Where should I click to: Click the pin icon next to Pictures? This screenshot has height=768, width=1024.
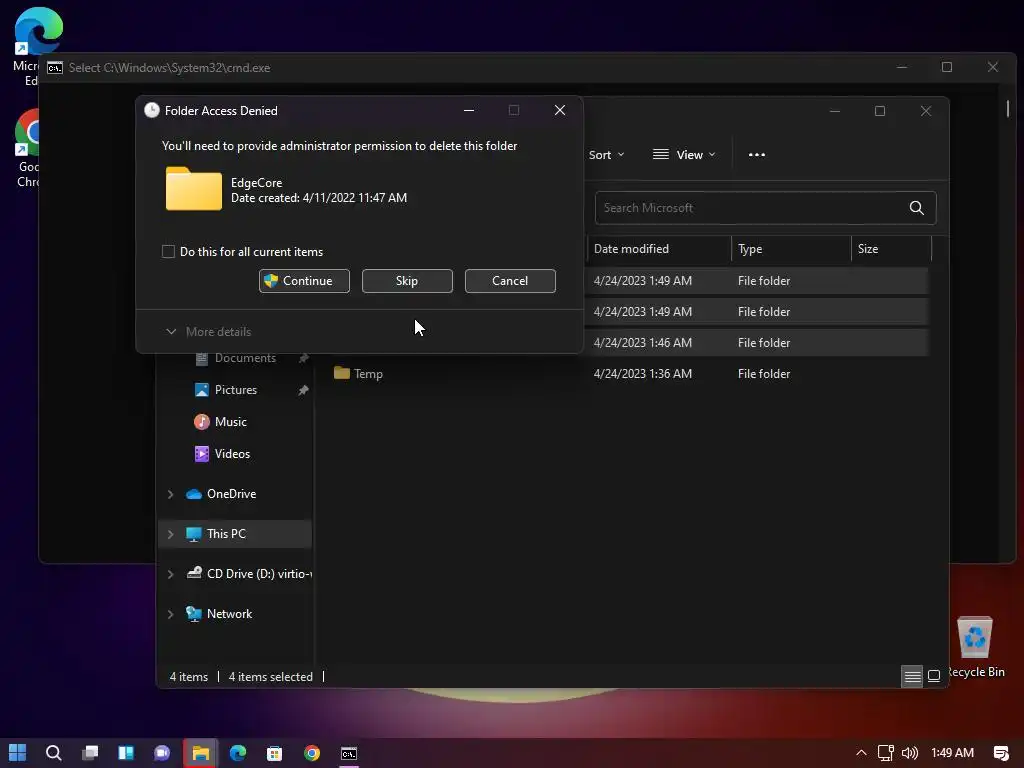pos(303,390)
